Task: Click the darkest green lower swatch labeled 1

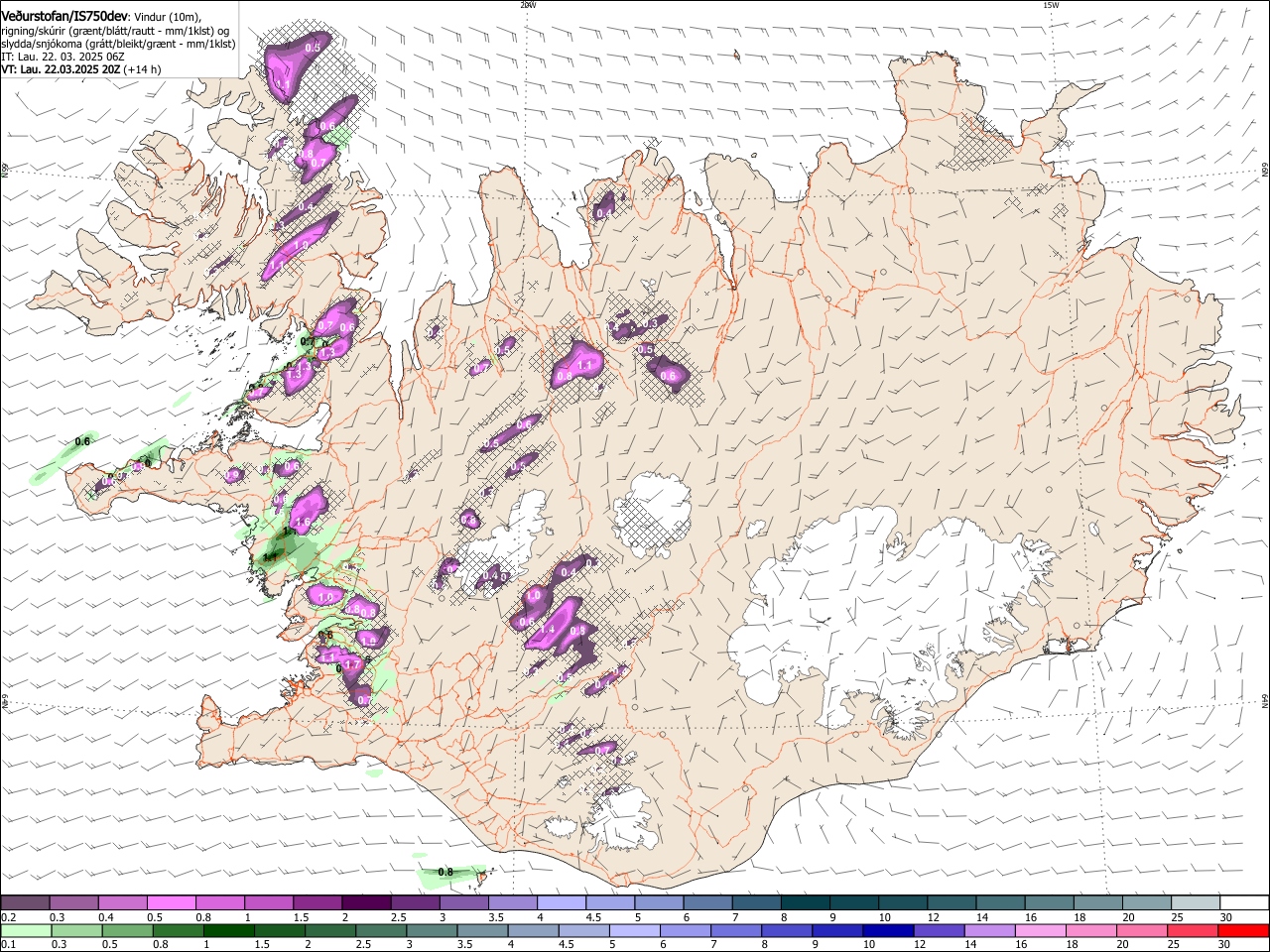Action: [x=228, y=931]
